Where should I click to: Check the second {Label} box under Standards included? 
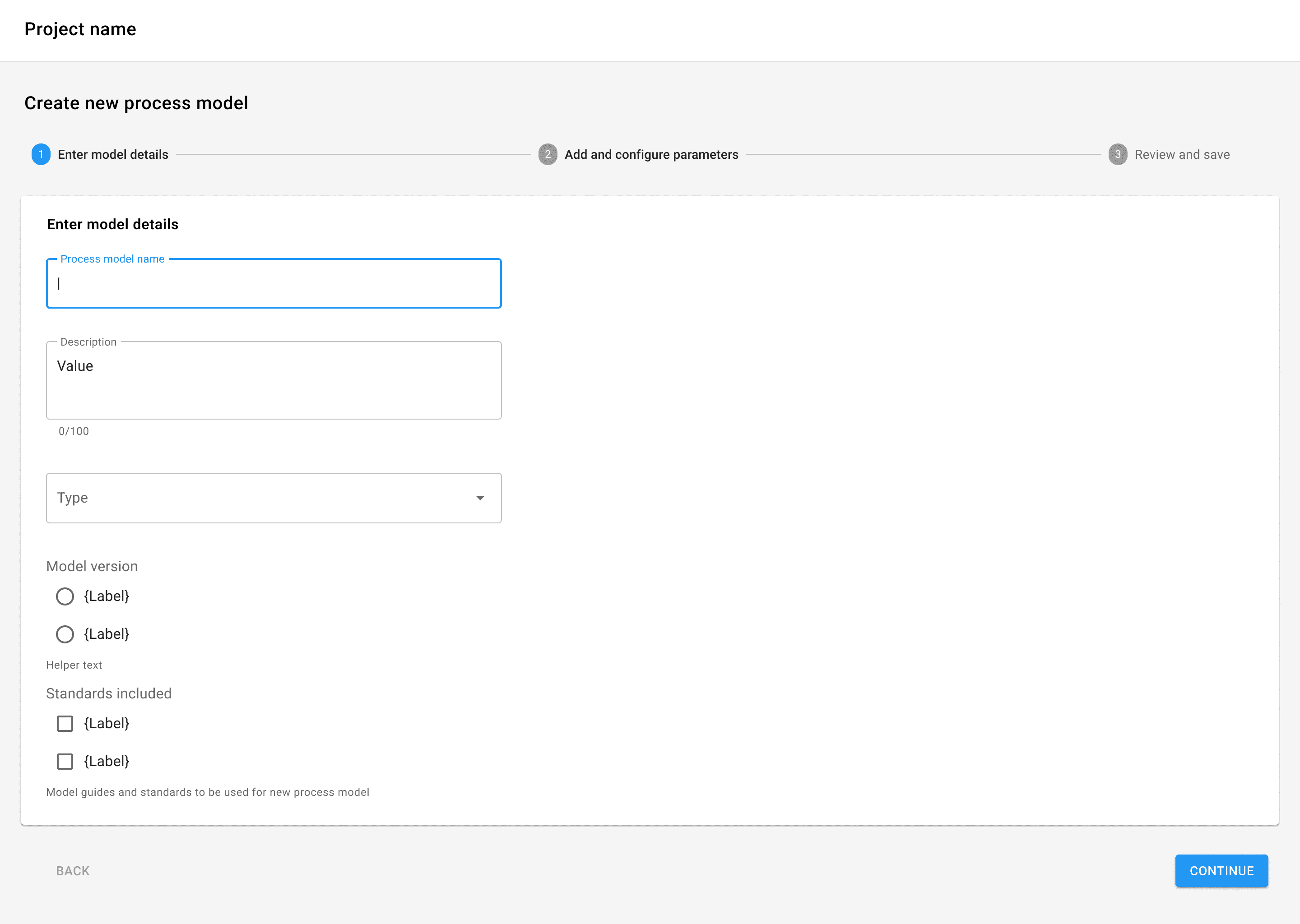coord(65,761)
